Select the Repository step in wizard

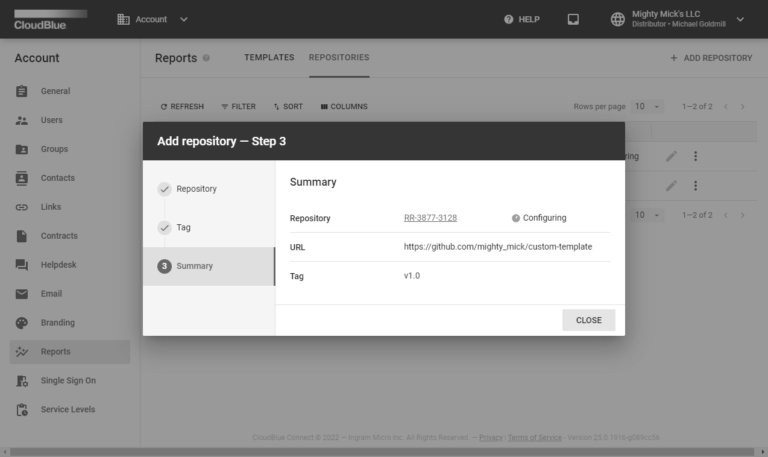pos(209,189)
